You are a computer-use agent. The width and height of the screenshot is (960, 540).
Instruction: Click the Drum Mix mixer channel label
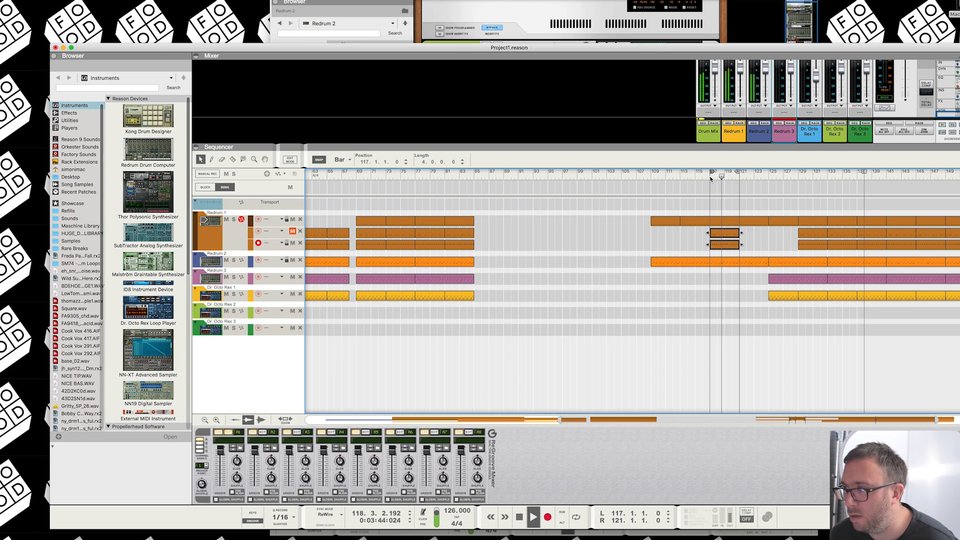[x=708, y=132]
